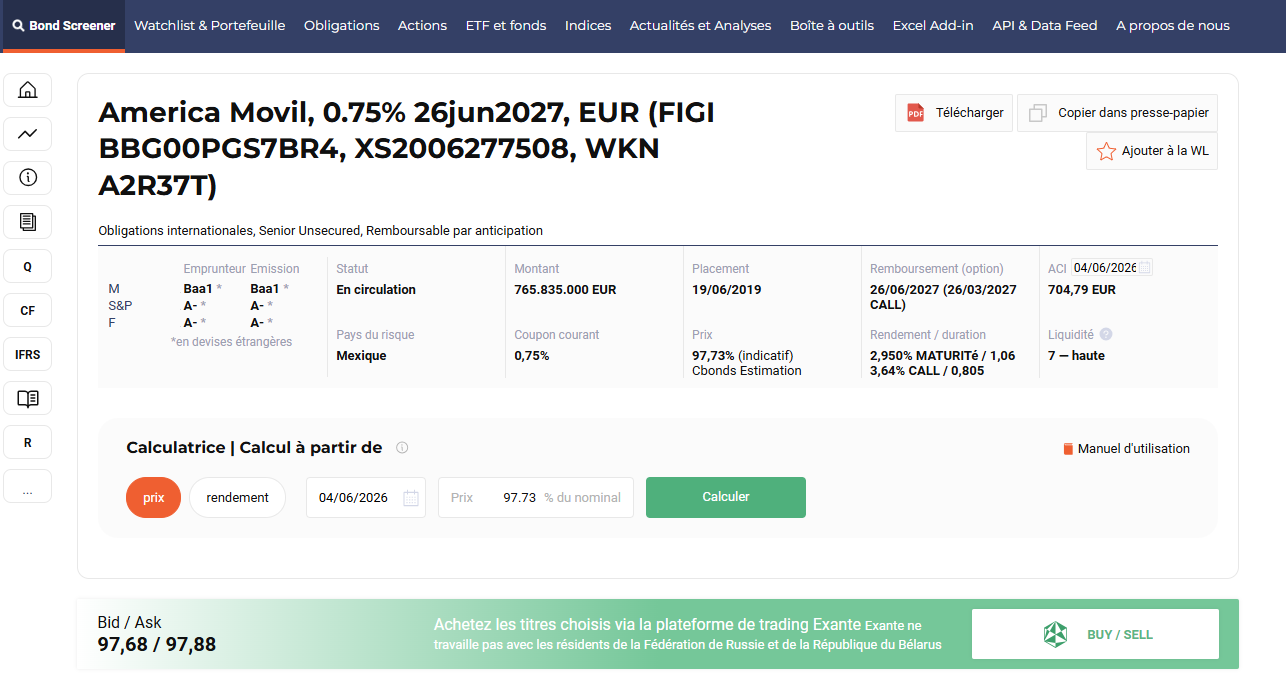
Task: Open the R sidebar button
Action: [x=28, y=442]
